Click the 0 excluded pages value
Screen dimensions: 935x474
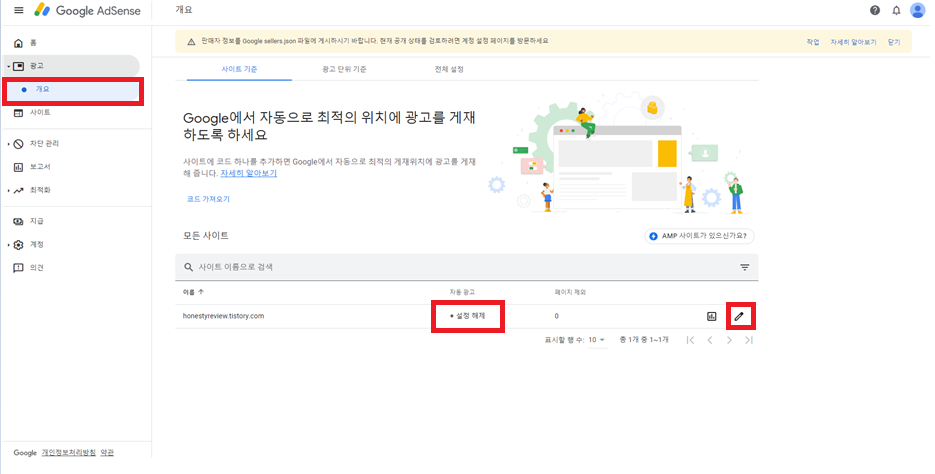click(556, 316)
